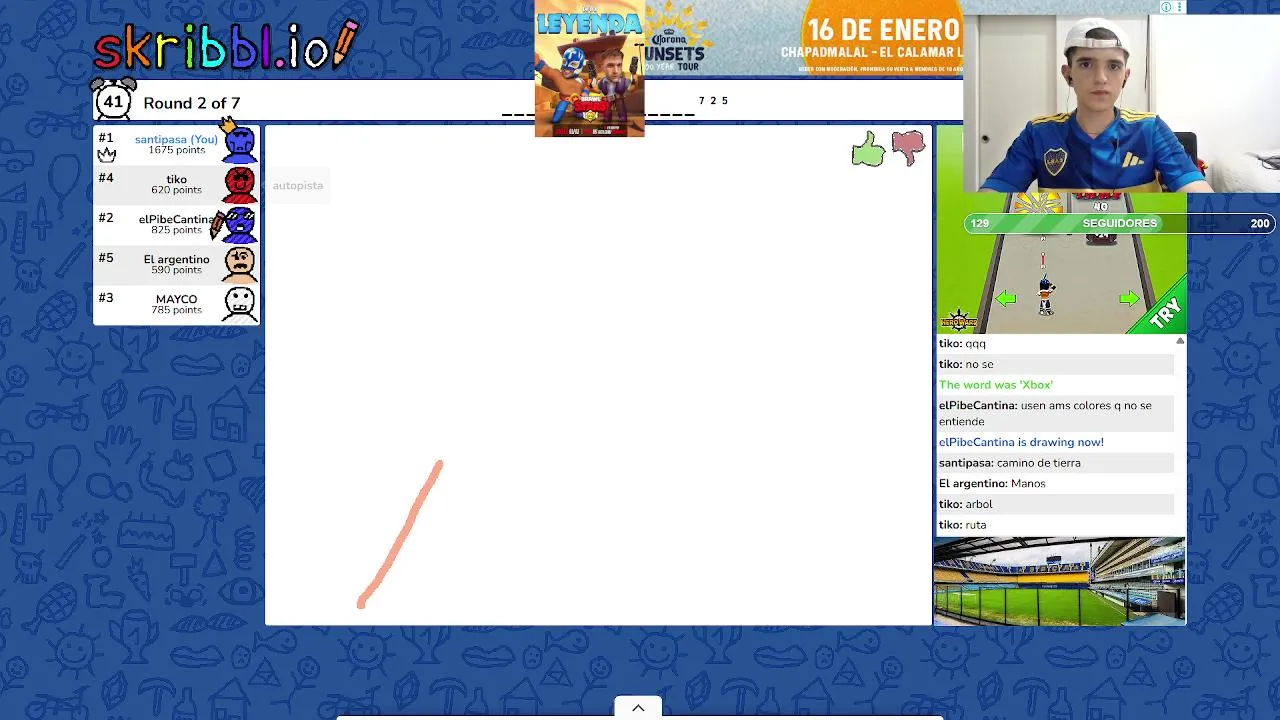Screen dimensions: 1280x720
Task: Select player tiko in the list
Action: pos(176,184)
